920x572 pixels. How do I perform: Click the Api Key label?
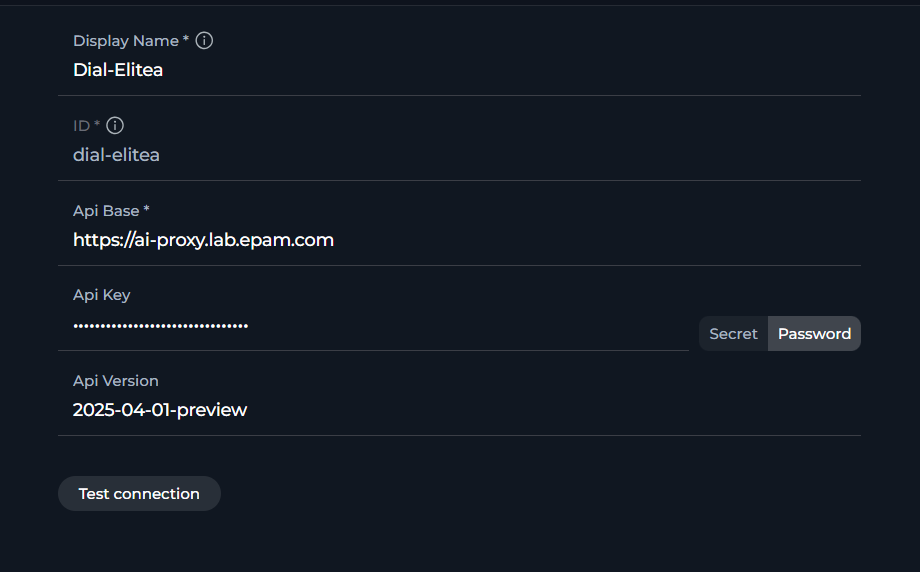[102, 295]
